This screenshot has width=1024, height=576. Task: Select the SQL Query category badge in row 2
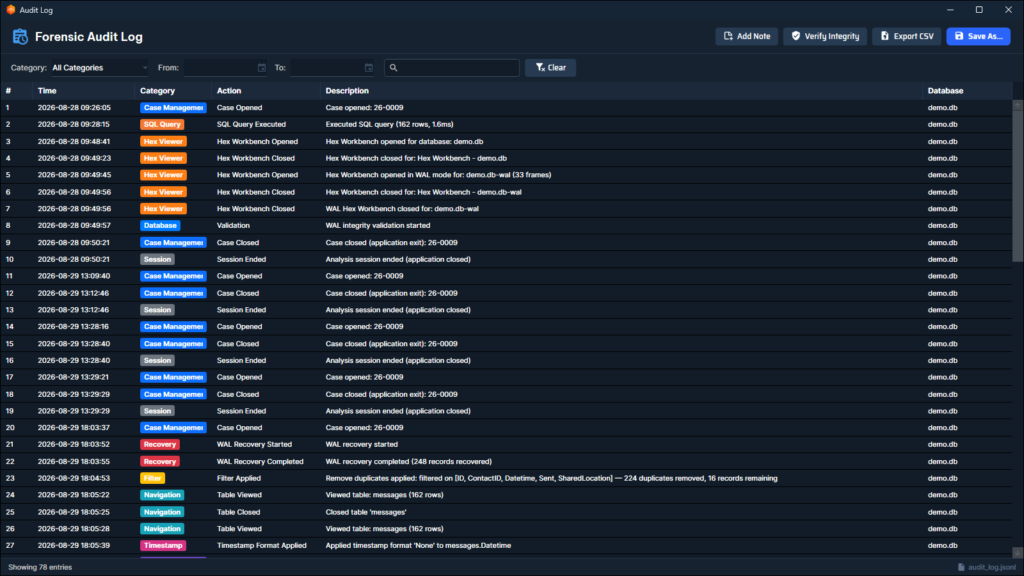tap(162, 124)
